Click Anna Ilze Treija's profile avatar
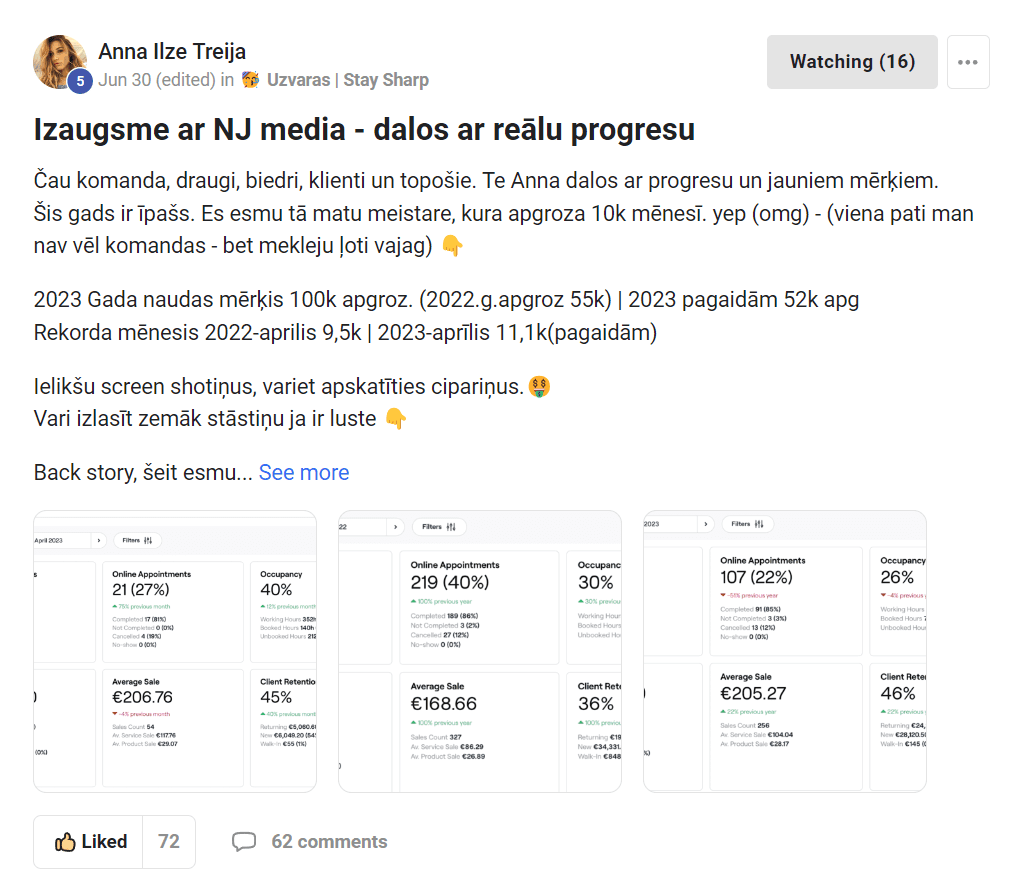The height and width of the screenshot is (883, 1022). (60, 62)
